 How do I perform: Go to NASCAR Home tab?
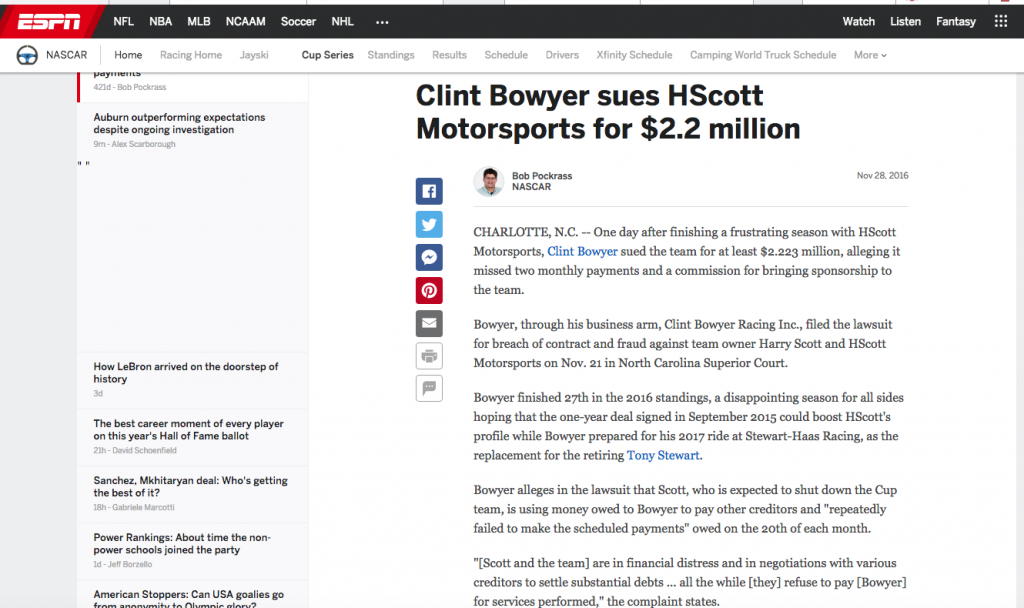(128, 55)
